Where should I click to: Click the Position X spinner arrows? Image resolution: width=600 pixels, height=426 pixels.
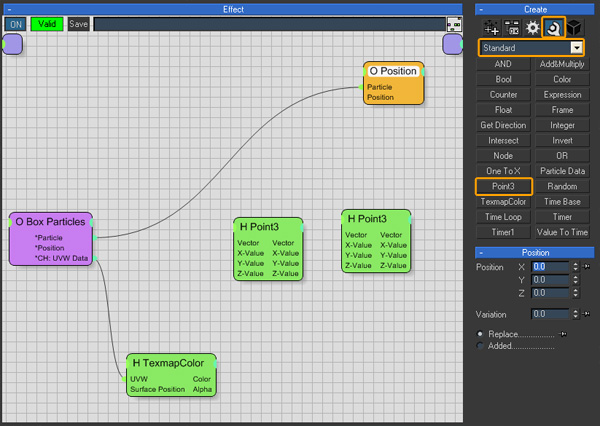click(576, 266)
